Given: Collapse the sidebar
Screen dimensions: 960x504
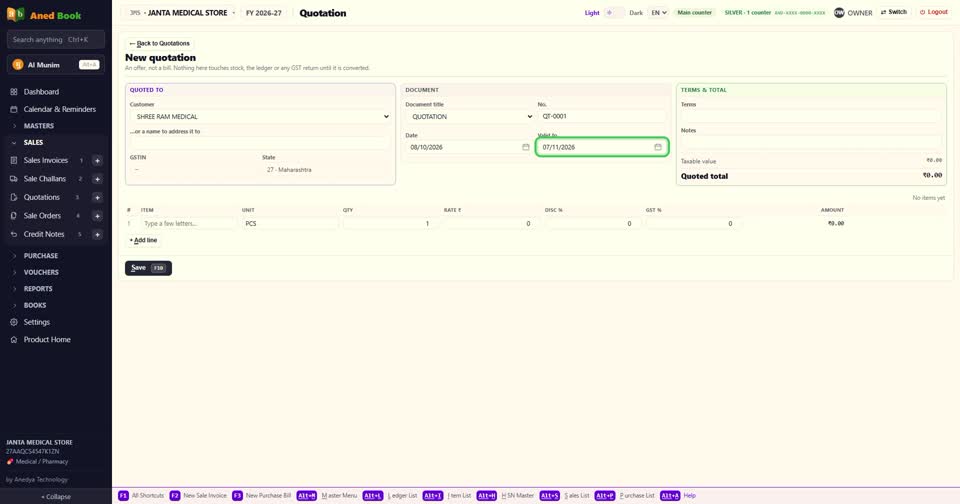Looking at the screenshot, I should [56, 497].
